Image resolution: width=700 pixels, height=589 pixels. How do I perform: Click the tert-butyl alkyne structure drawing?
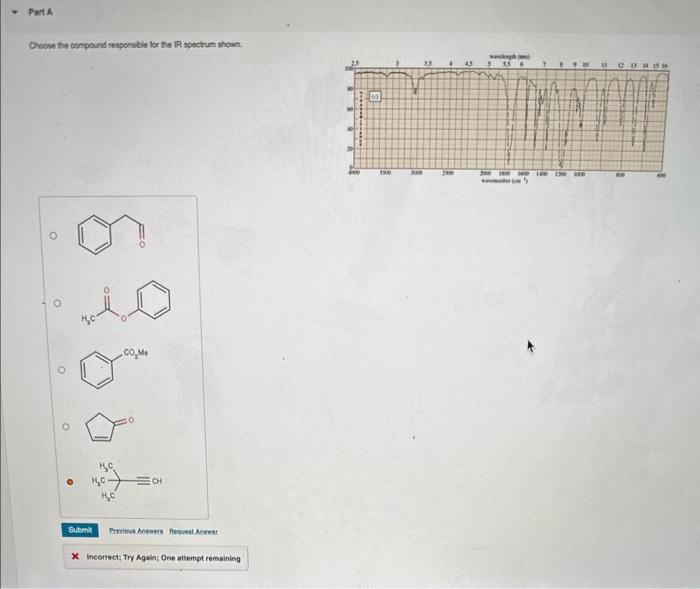pyautogui.click(x=126, y=481)
